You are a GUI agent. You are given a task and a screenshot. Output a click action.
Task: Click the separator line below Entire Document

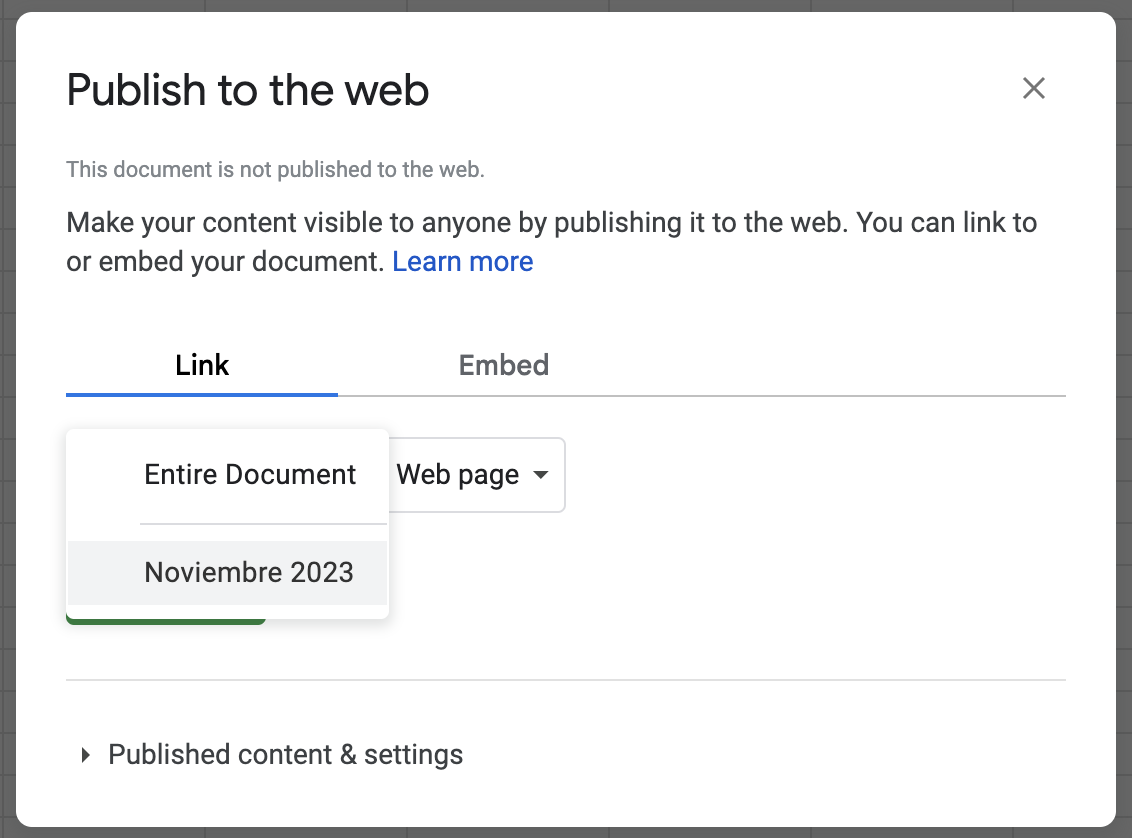pos(262,523)
